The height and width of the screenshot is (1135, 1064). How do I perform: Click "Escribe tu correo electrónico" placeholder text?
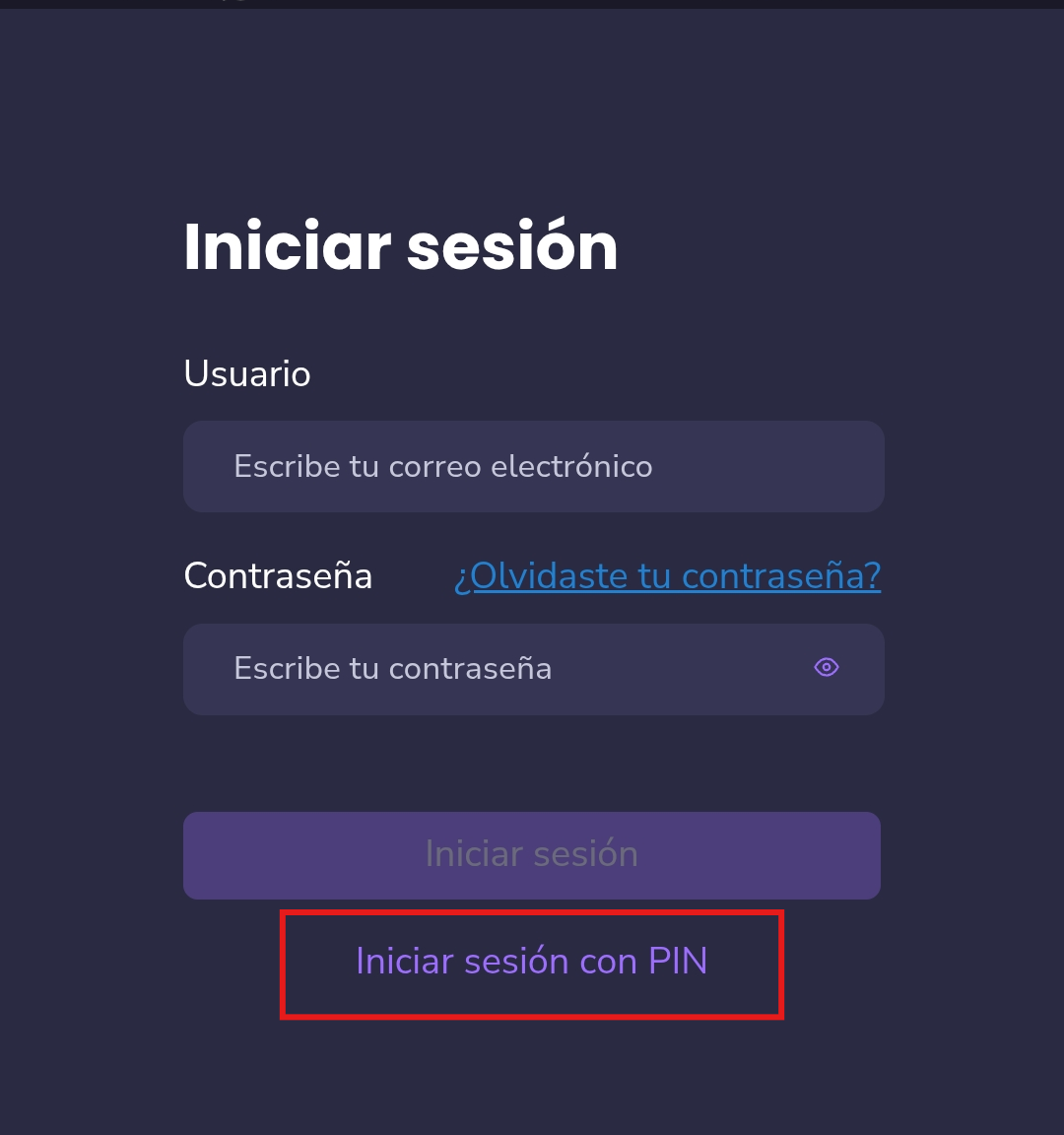(443, 467)
